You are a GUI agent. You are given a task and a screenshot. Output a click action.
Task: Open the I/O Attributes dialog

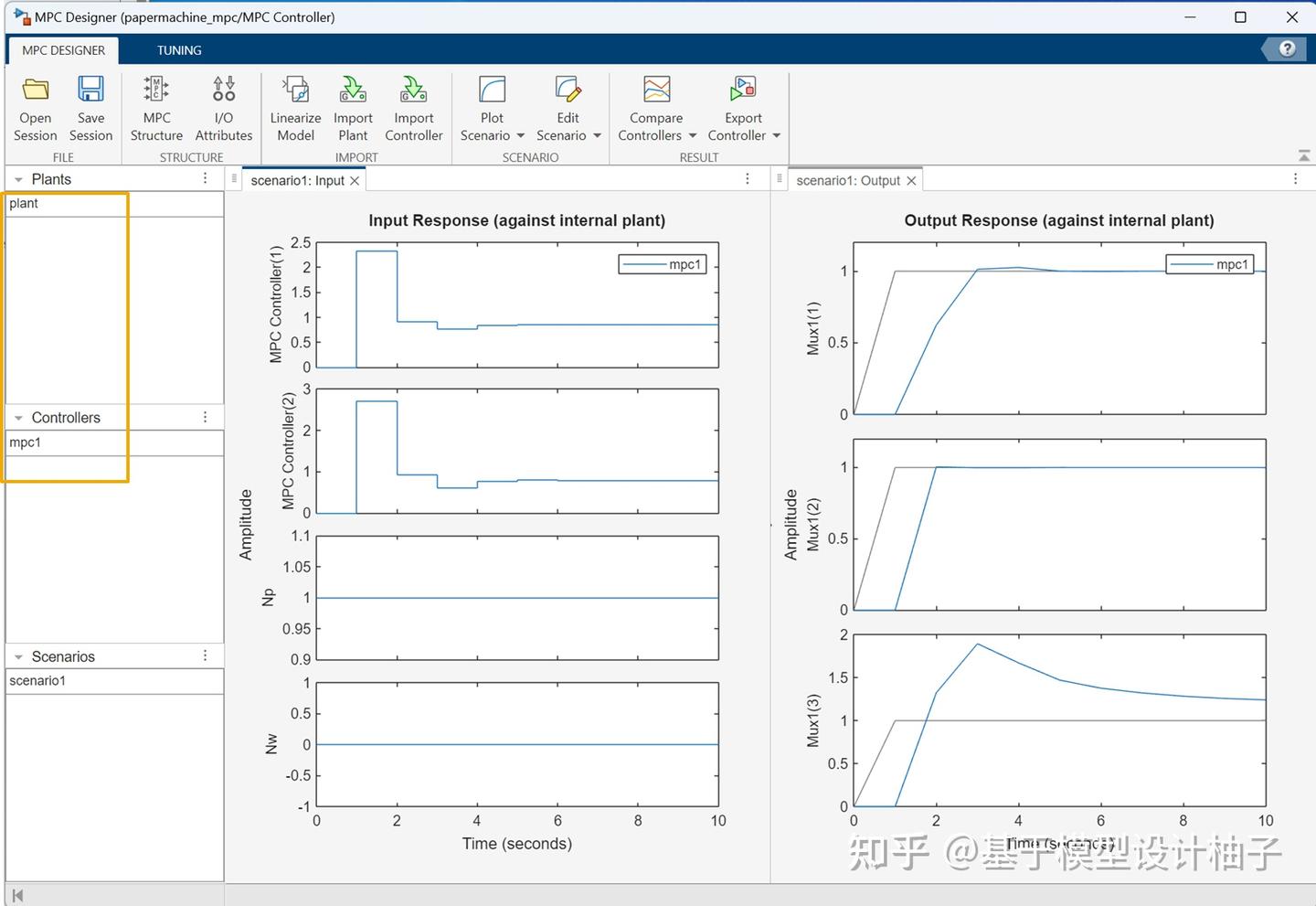tap(223, 105)
